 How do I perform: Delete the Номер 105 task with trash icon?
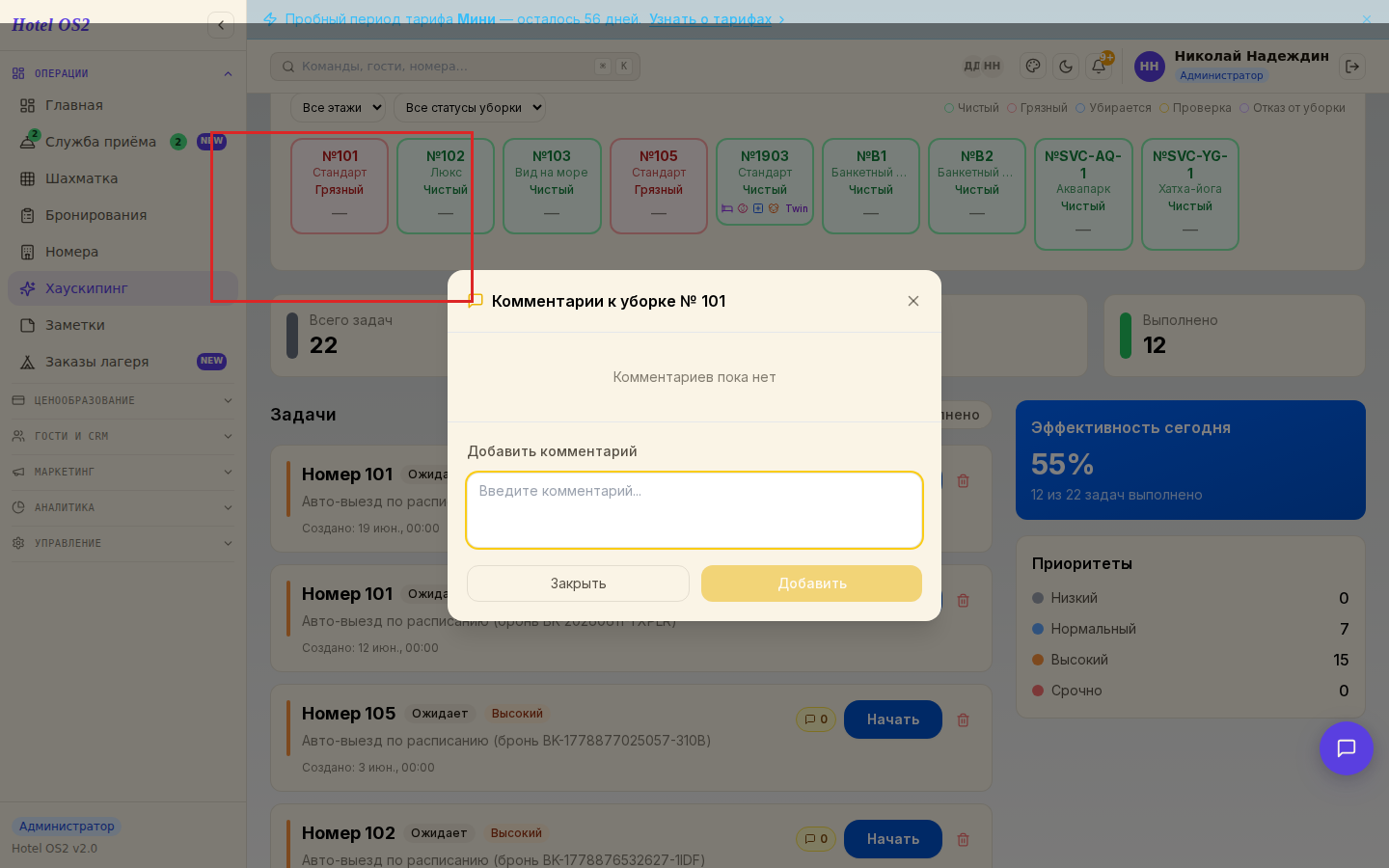point(963,719)
